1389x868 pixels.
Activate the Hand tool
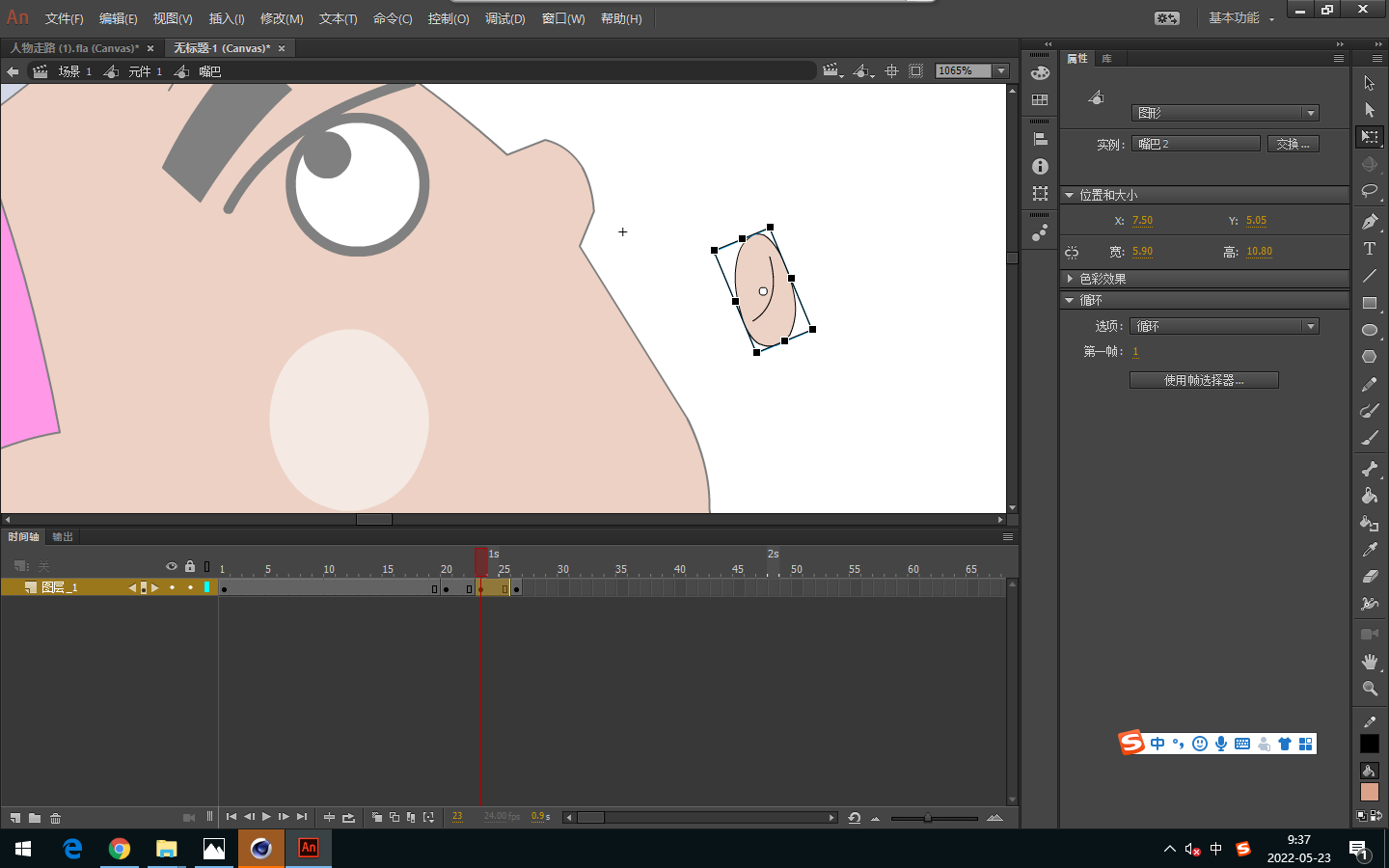(x=1369, y=662)
